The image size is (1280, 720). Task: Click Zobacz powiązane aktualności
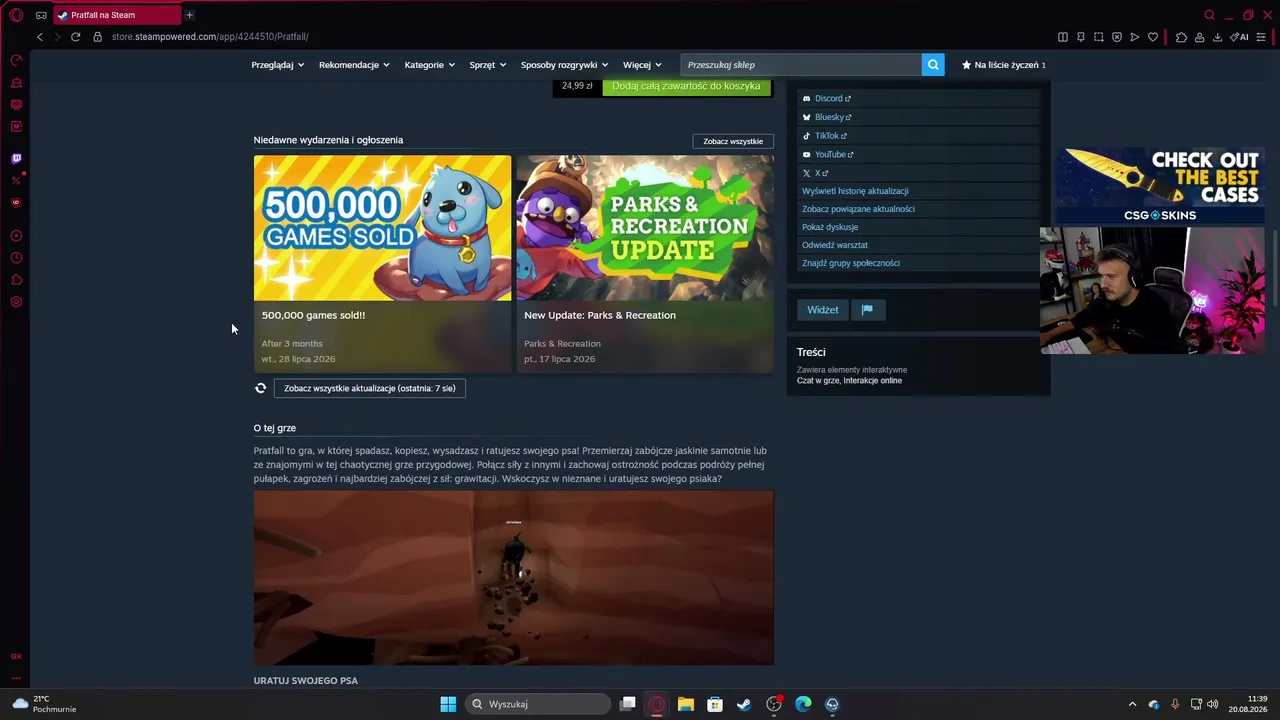click(858, 209)
